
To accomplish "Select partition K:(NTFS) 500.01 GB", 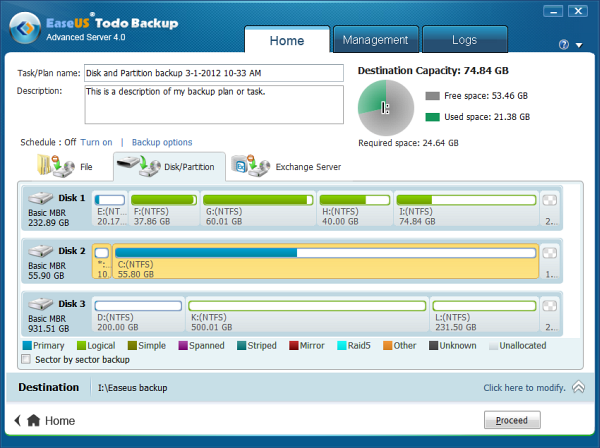I will tap(307, 314).
